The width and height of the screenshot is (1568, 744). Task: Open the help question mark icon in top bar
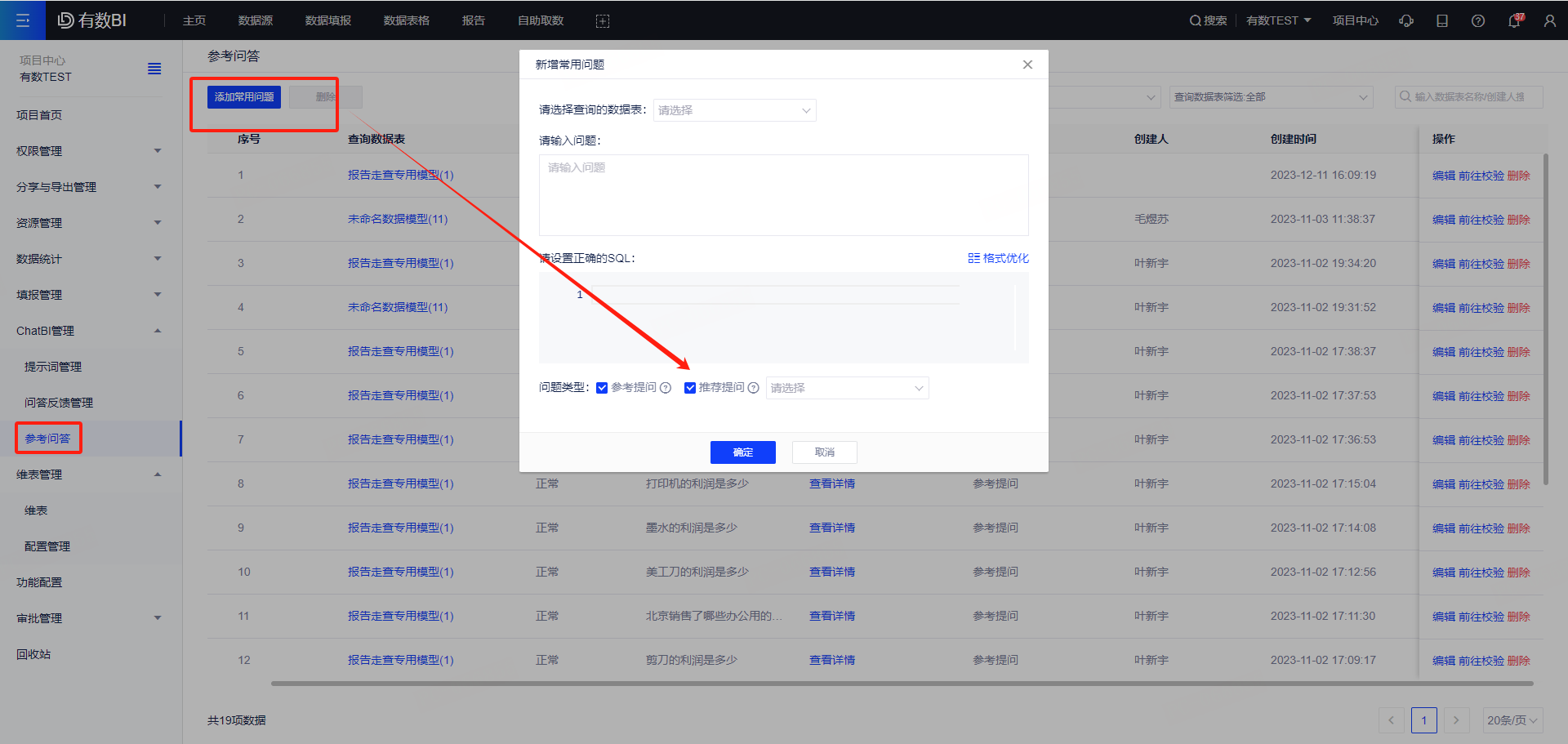click(1478, 21)
